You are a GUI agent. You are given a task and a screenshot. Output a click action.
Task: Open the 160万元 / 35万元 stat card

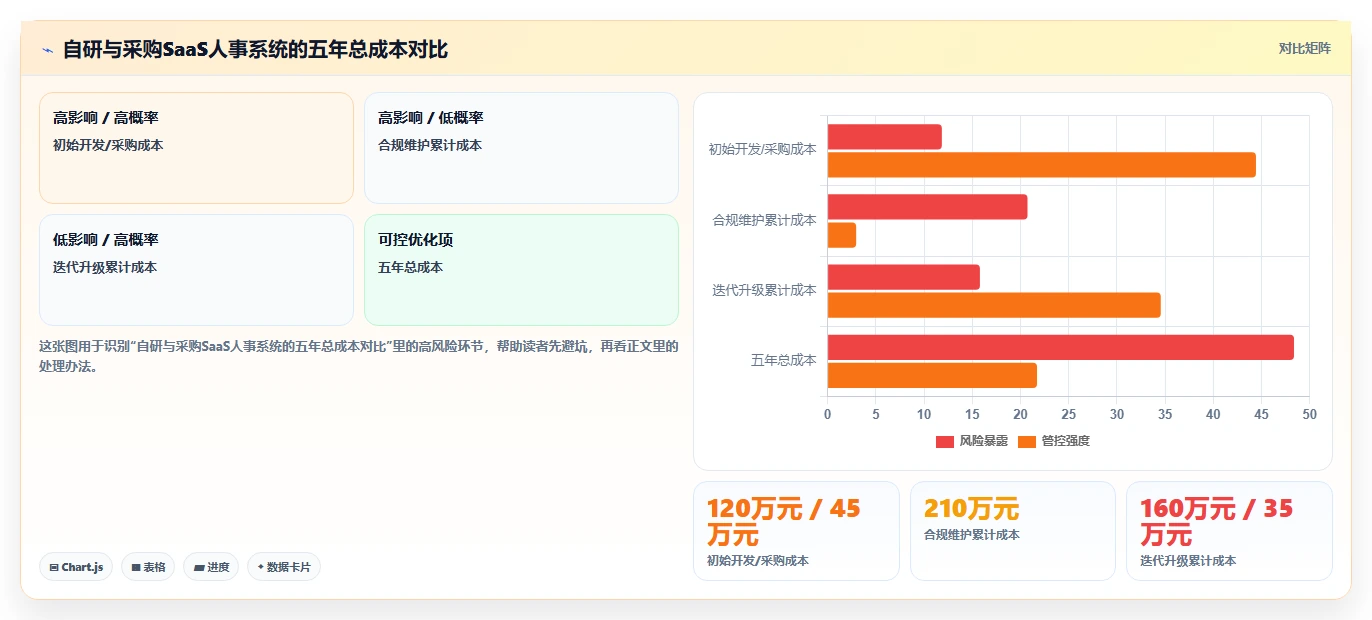tap(1229, 531)
